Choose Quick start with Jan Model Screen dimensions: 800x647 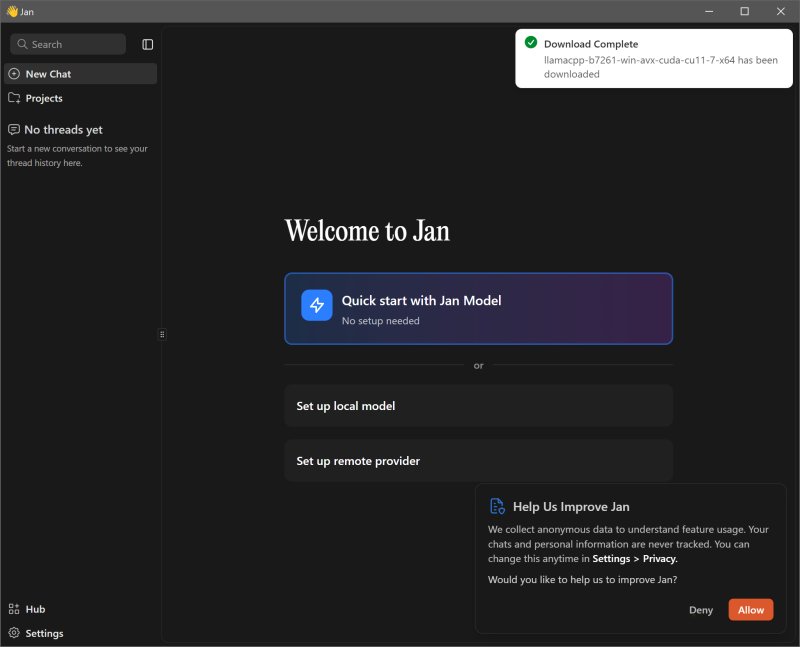(479, 309)
